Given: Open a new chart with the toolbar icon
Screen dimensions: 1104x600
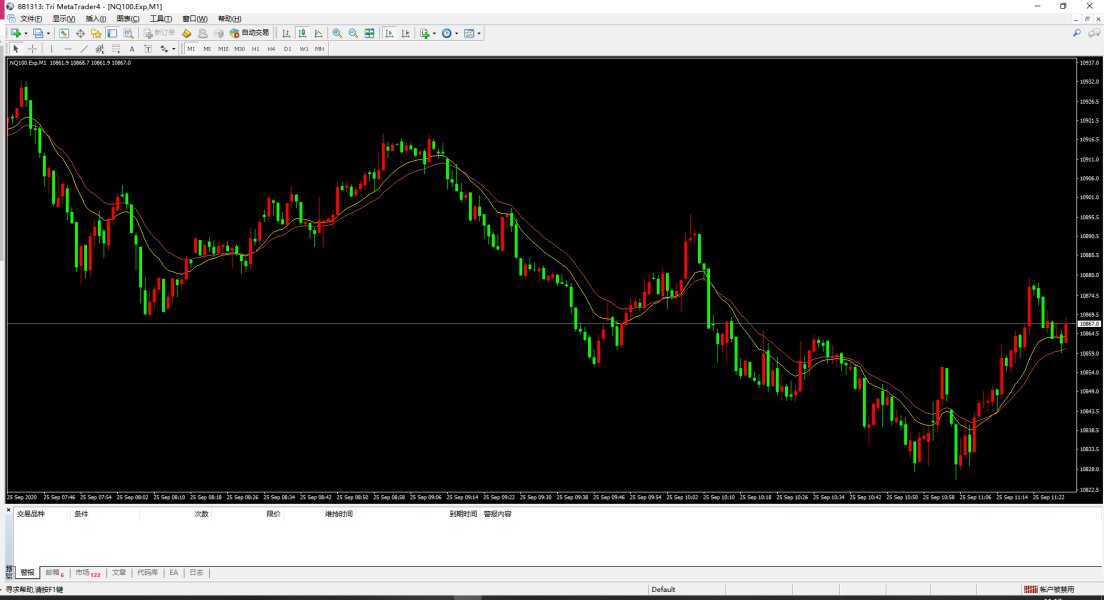Looking at the screenshot, I should click(15, 33).
